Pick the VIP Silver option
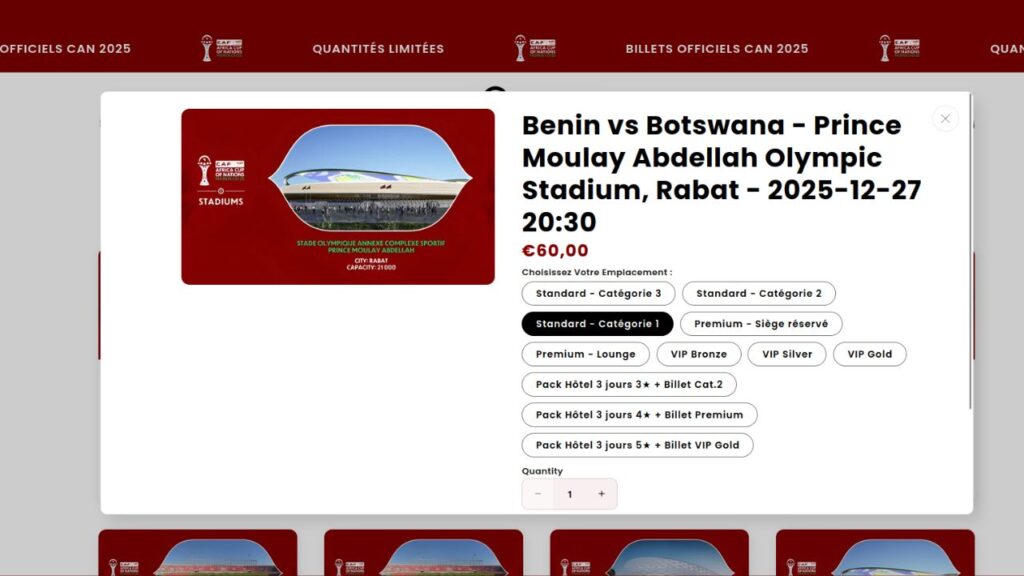The width and height of the screenshot is (1024, 576). [787, 354]
